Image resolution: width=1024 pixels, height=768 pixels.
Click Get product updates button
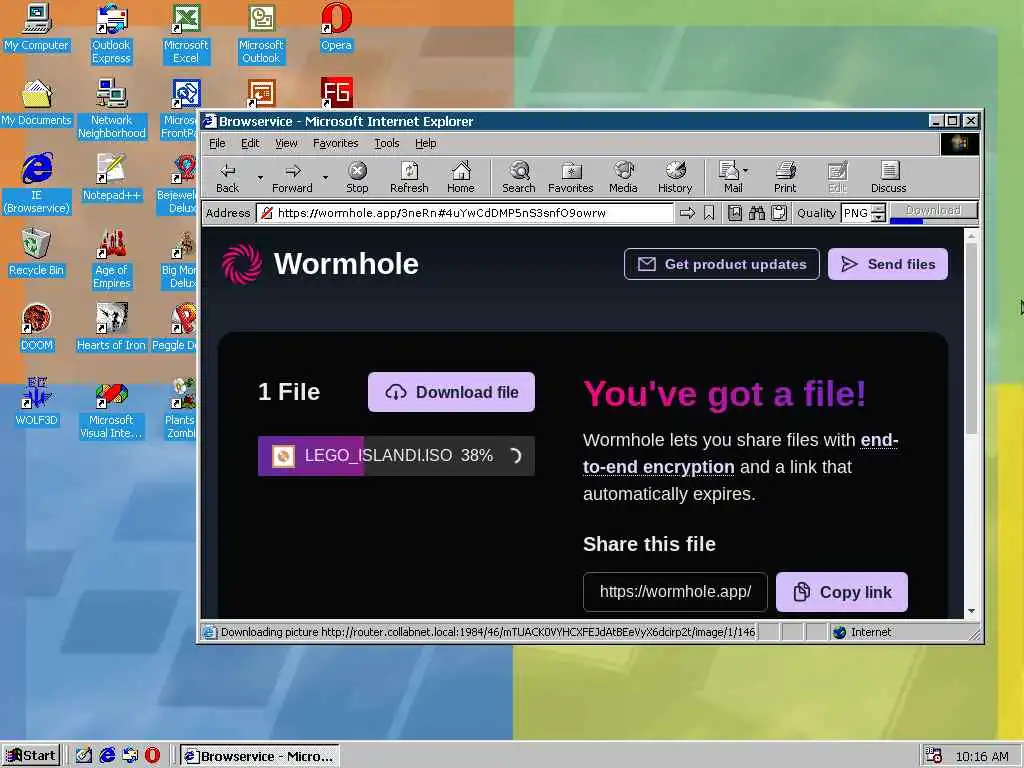[722, 264]
